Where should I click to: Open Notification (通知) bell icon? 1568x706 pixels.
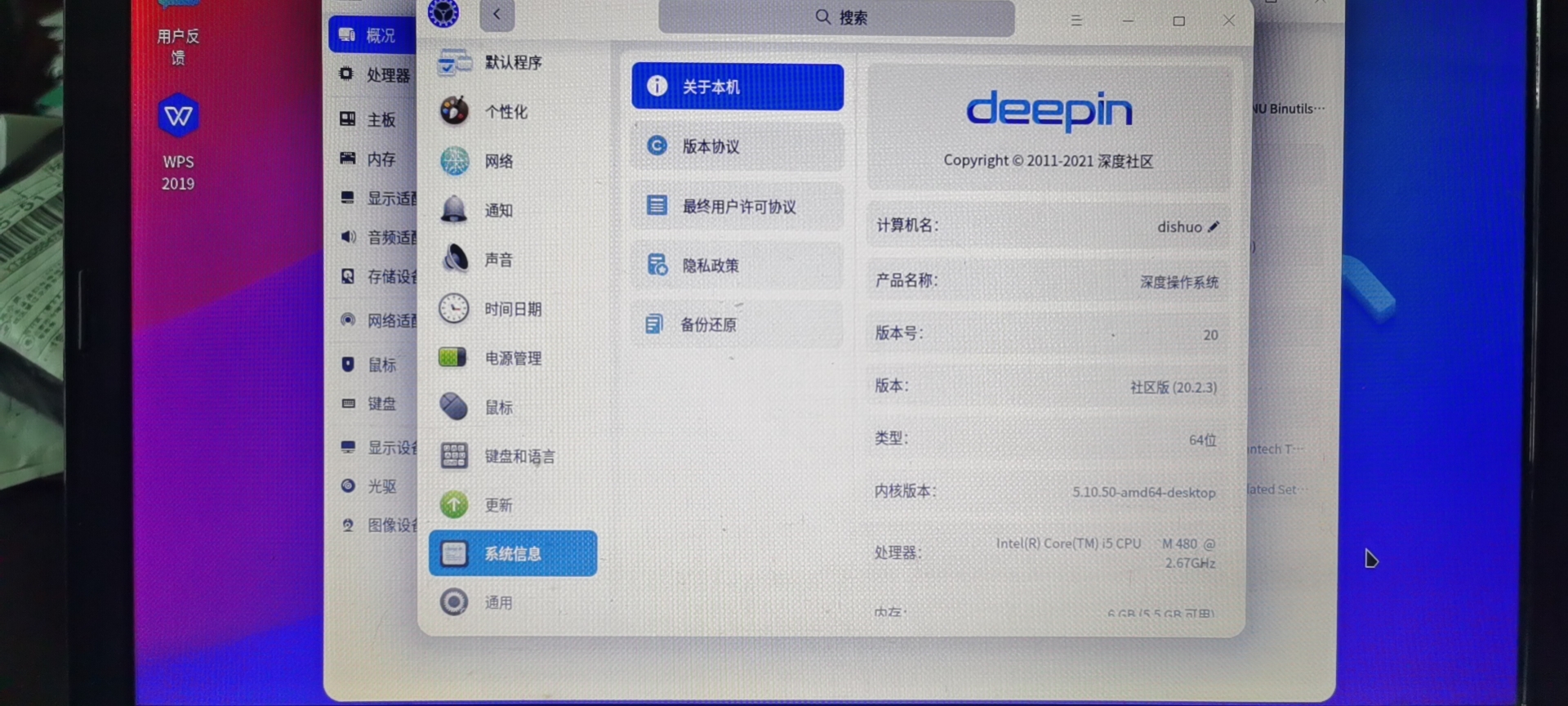click(x=454, y=210)
